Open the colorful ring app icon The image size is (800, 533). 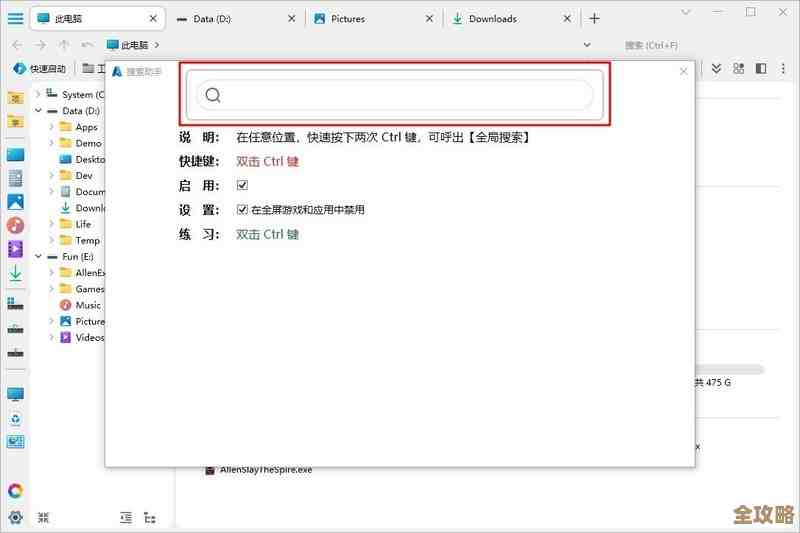15,491
